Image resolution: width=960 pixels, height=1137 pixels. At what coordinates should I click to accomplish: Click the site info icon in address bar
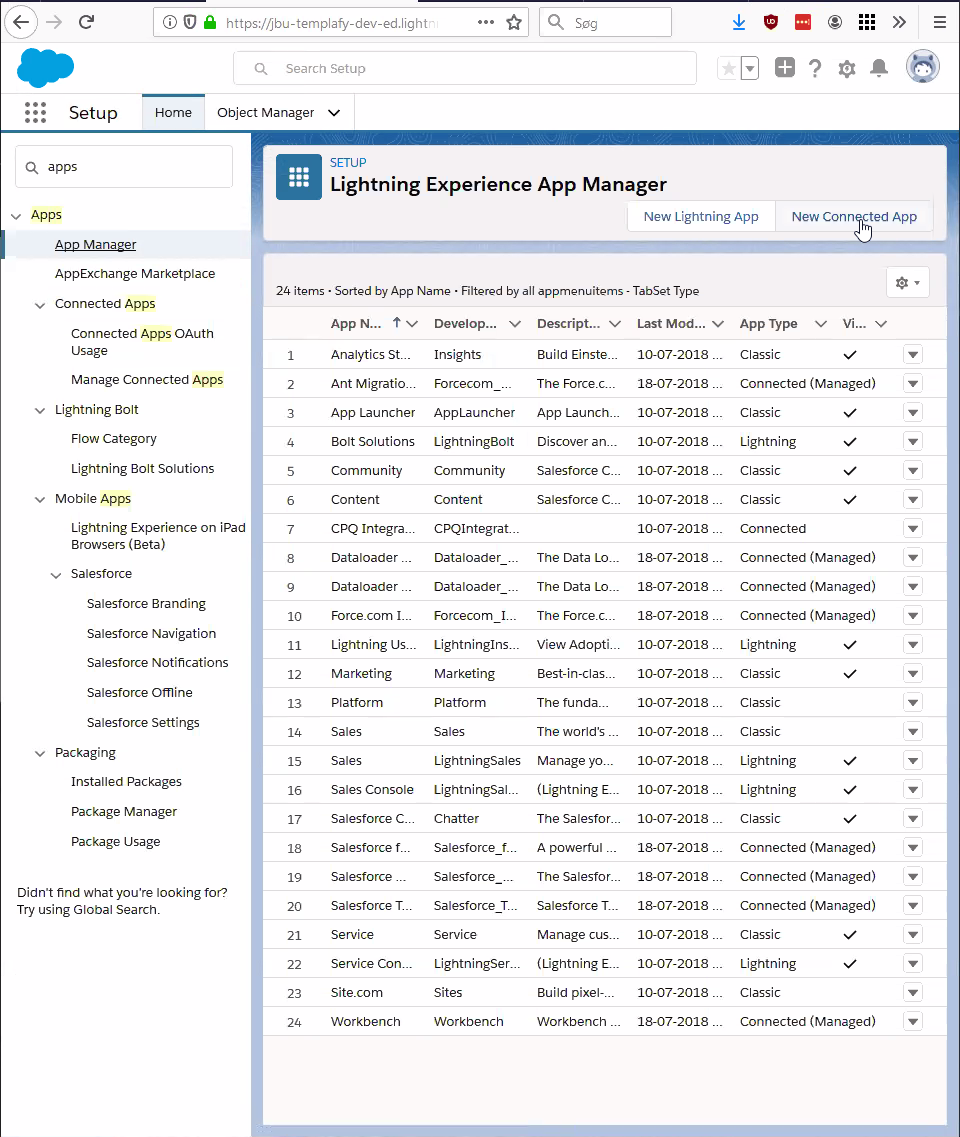(170, 22)
